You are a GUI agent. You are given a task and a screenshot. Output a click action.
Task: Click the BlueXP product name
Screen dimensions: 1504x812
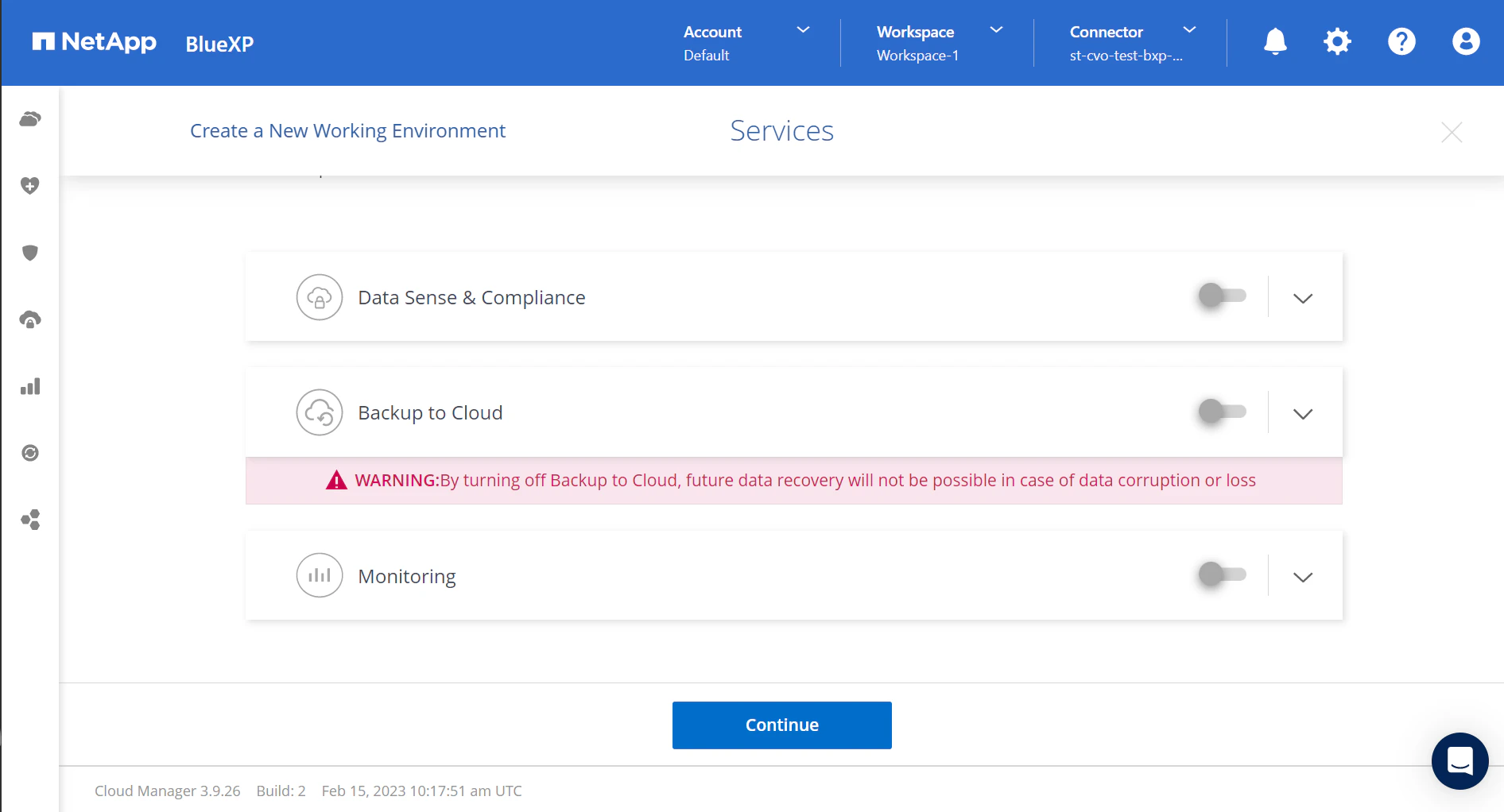click(x=219, y=44)
